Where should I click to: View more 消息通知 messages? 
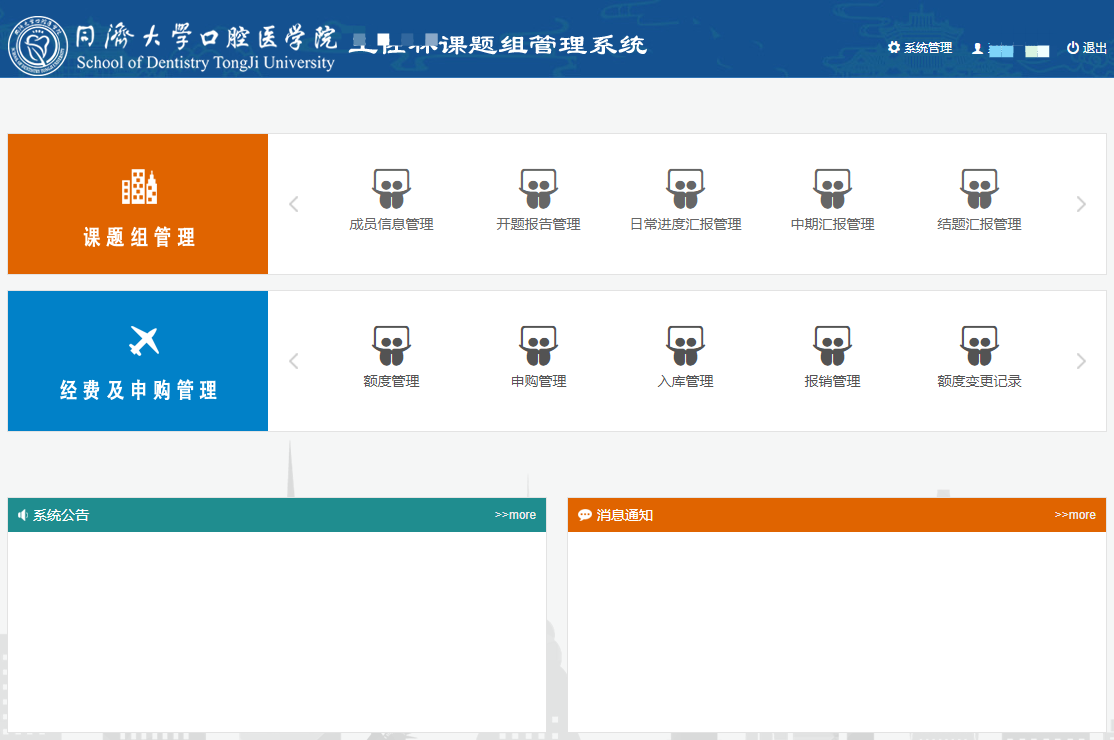coord(1075,515)
